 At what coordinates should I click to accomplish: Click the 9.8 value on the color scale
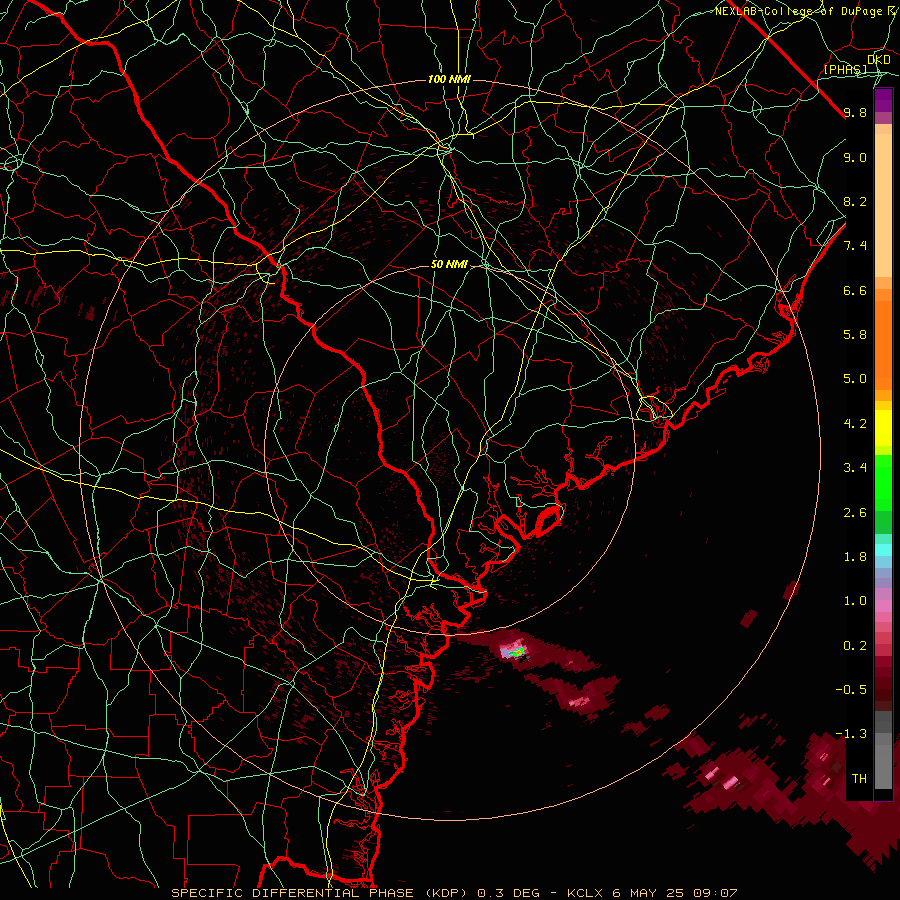[x=855, y=112]
